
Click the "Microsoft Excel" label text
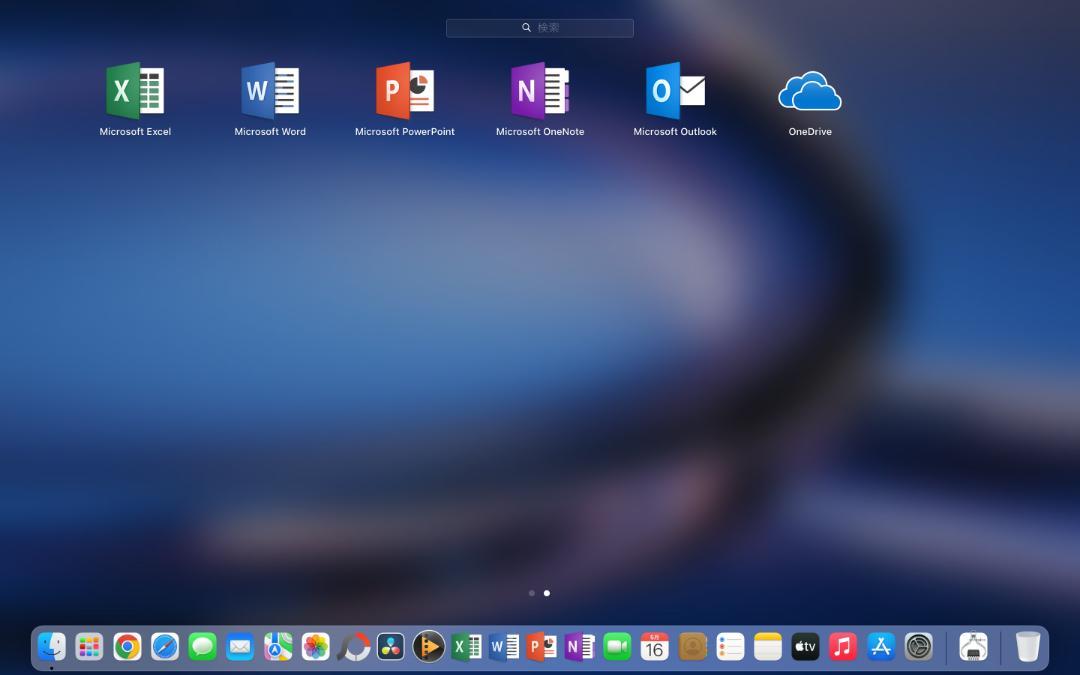[135, 132]
